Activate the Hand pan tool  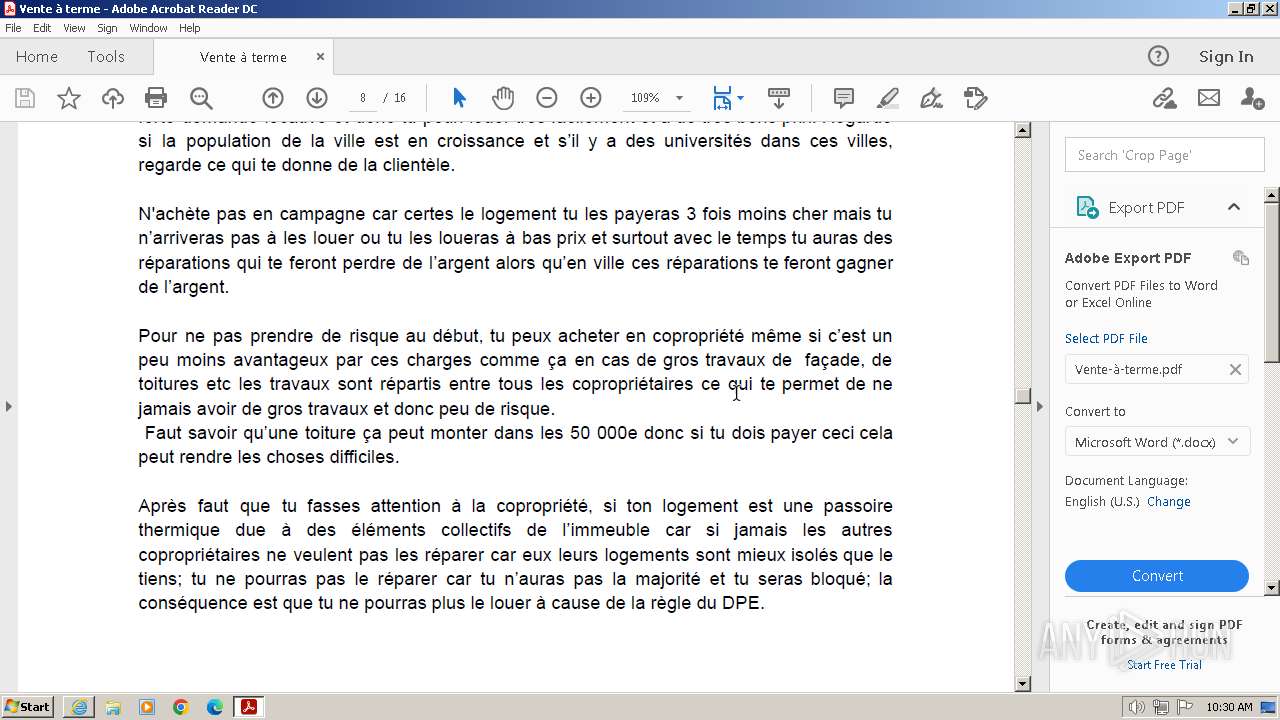tap(503, 98)
